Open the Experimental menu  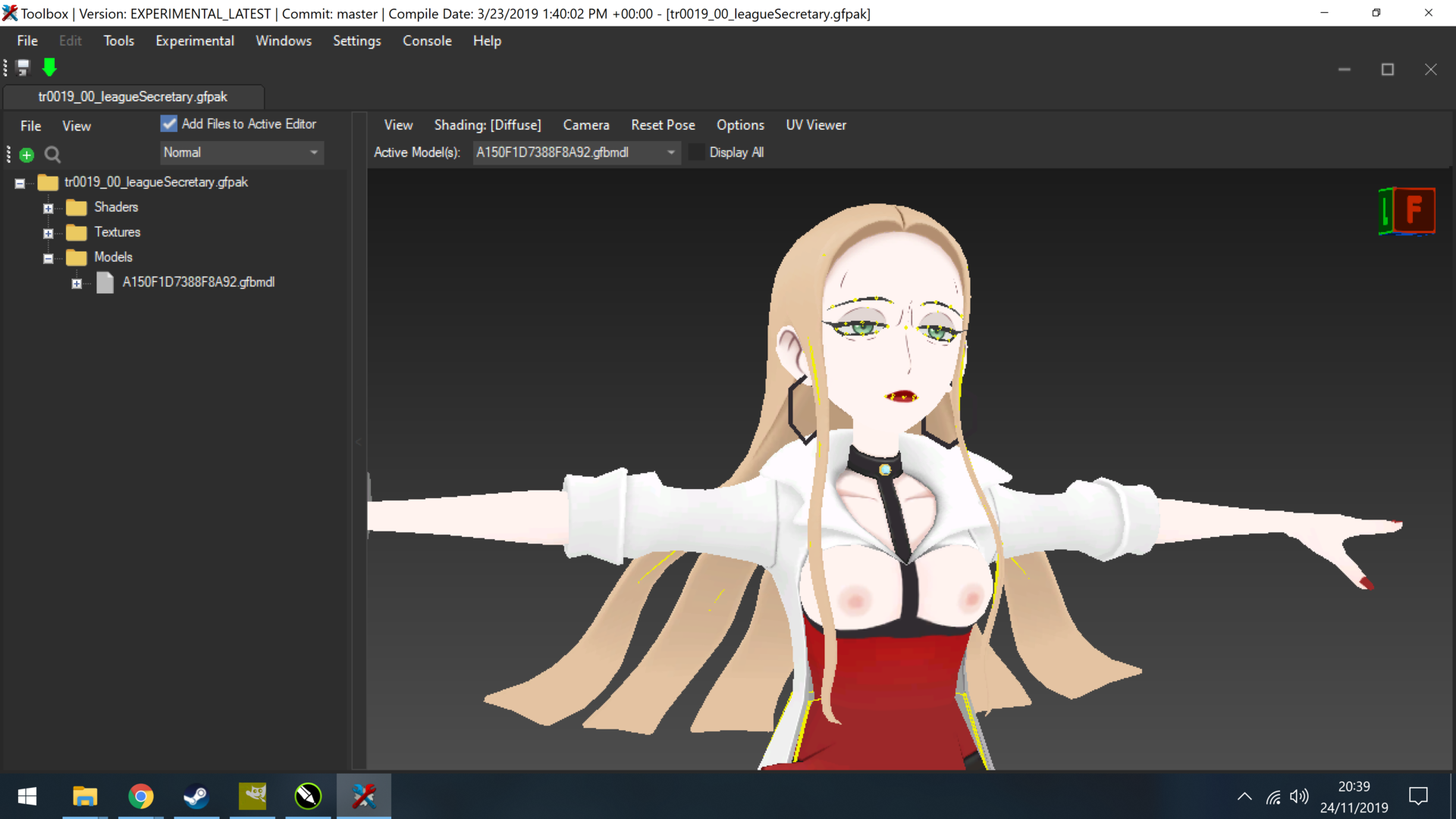[195, 41]
